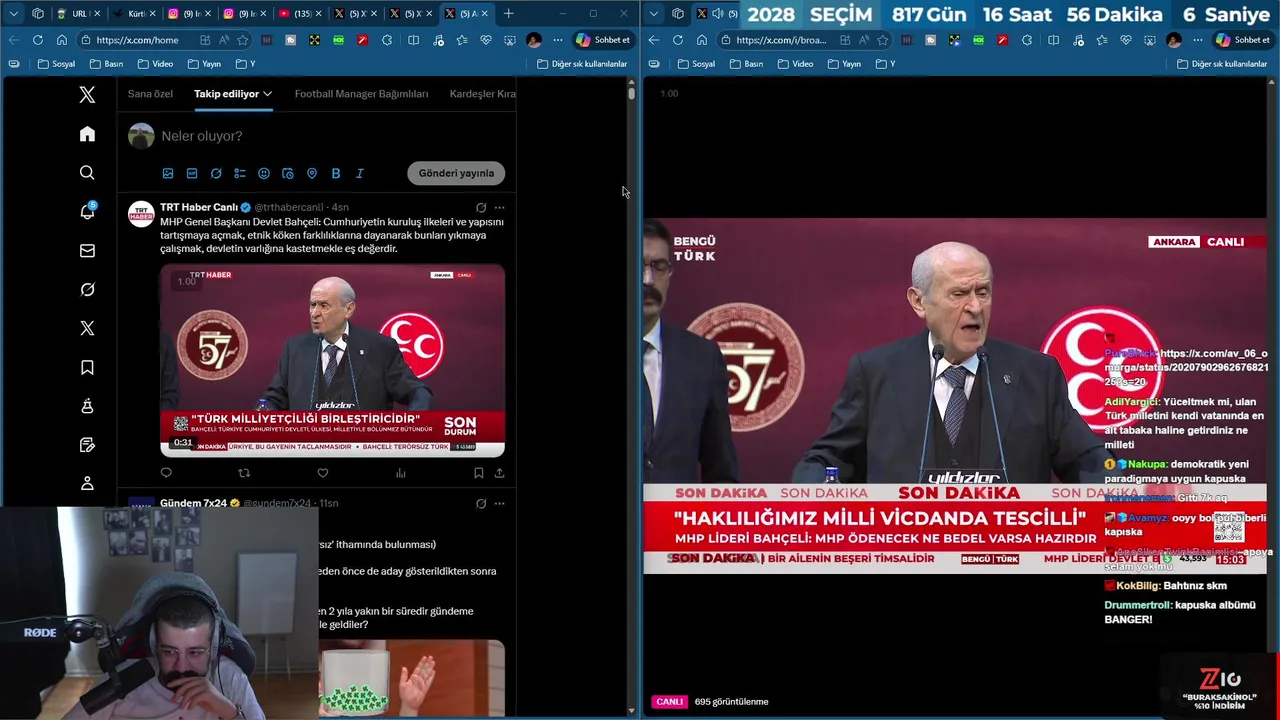This screenshot has width=1280, height=720.
Task: Repost the TRT Haber Canlı post
Action: [x=244, y=473]
